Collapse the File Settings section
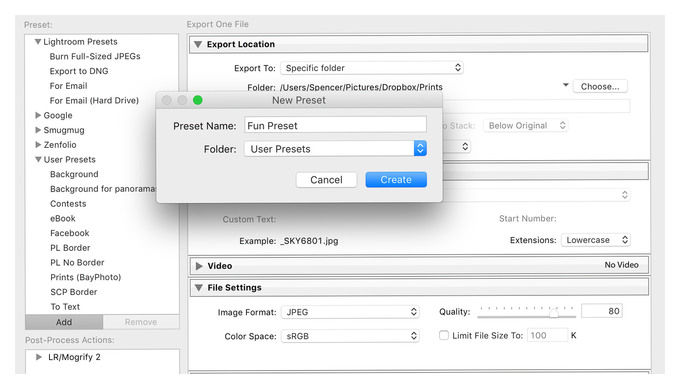 [199, 288]
